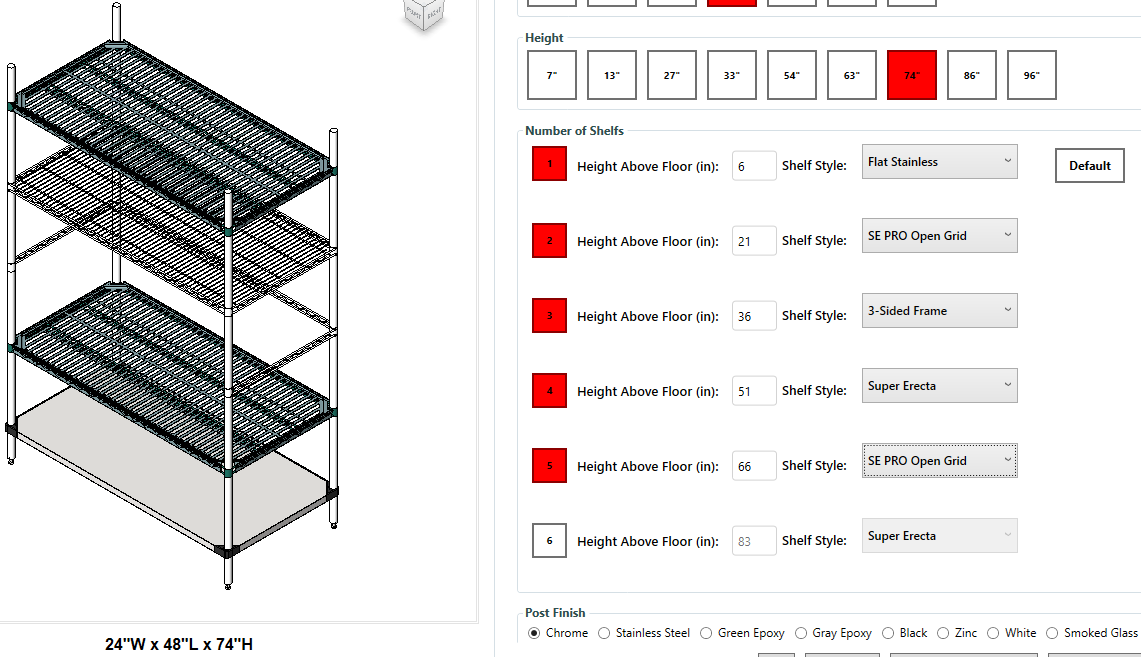The image size is (1141, 657).
Task: Select the red shelf 5 badge
Action: click(x=548, y=465)
